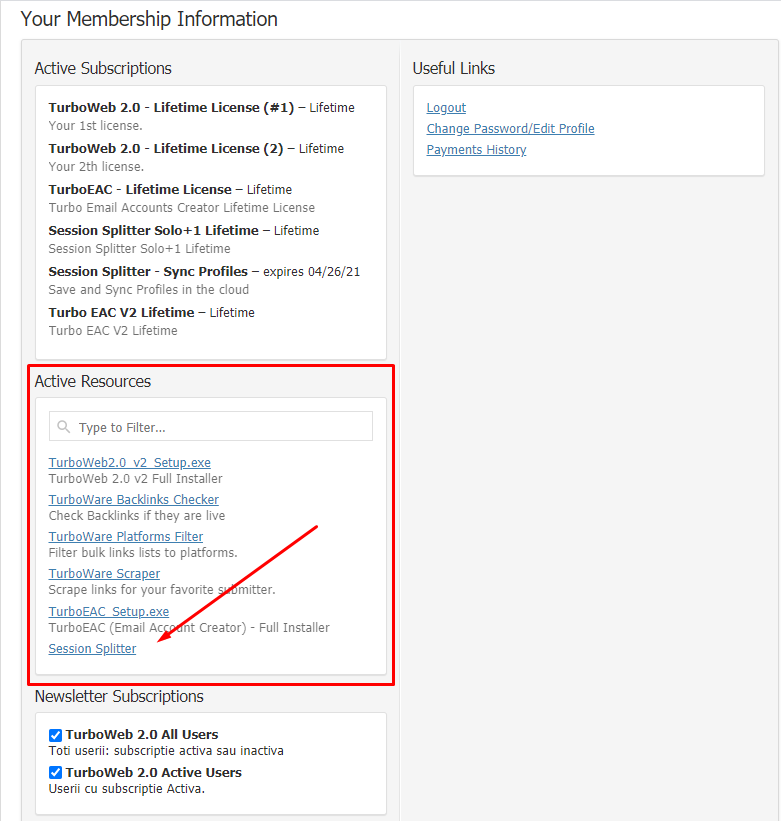Viewport: 781px width, 821px height.
Task: Click the Logout link
Action: pyautogui.click(x=446, y=108)
